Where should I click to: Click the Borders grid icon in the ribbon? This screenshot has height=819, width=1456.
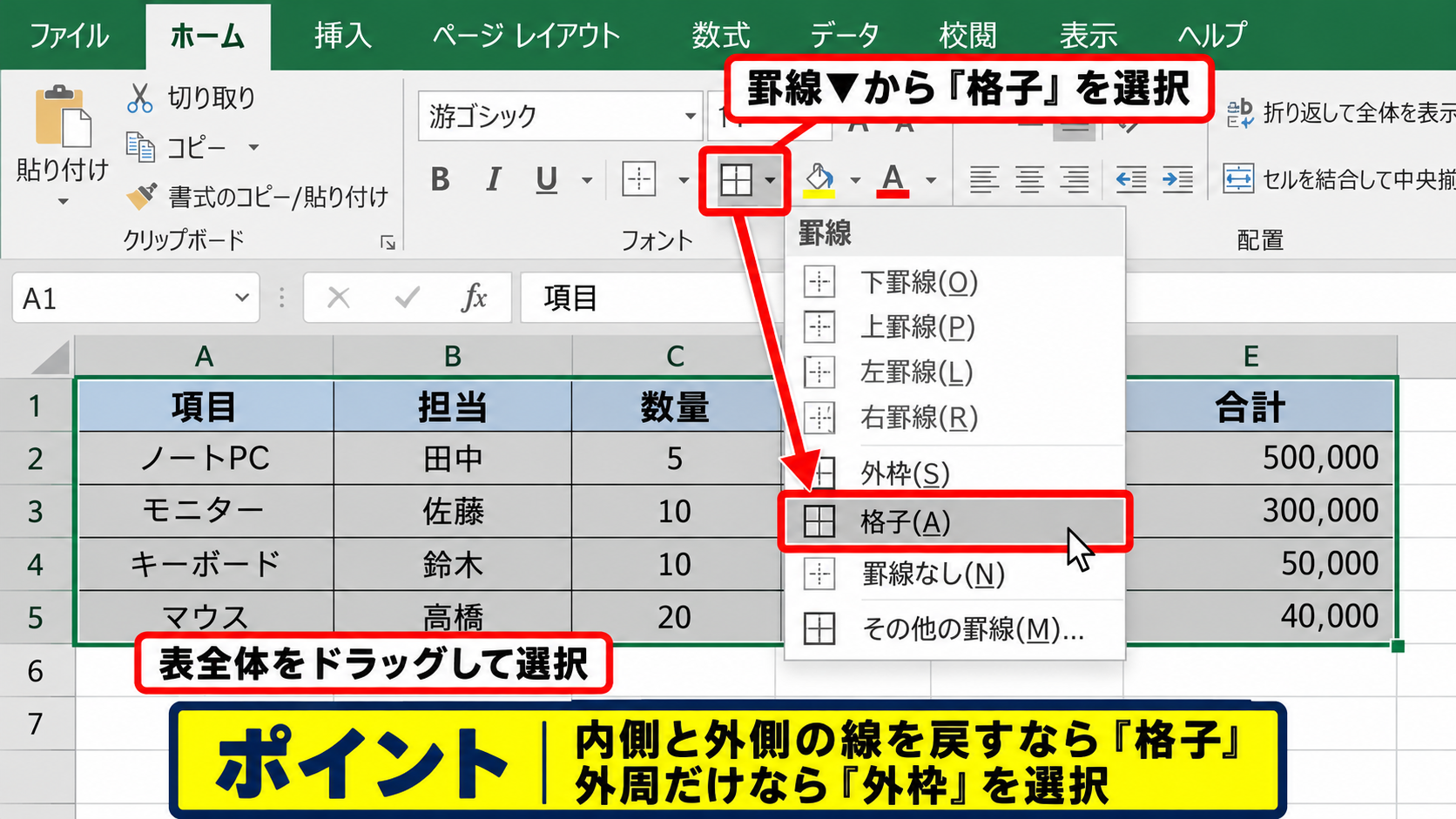(x=736, y=180)
